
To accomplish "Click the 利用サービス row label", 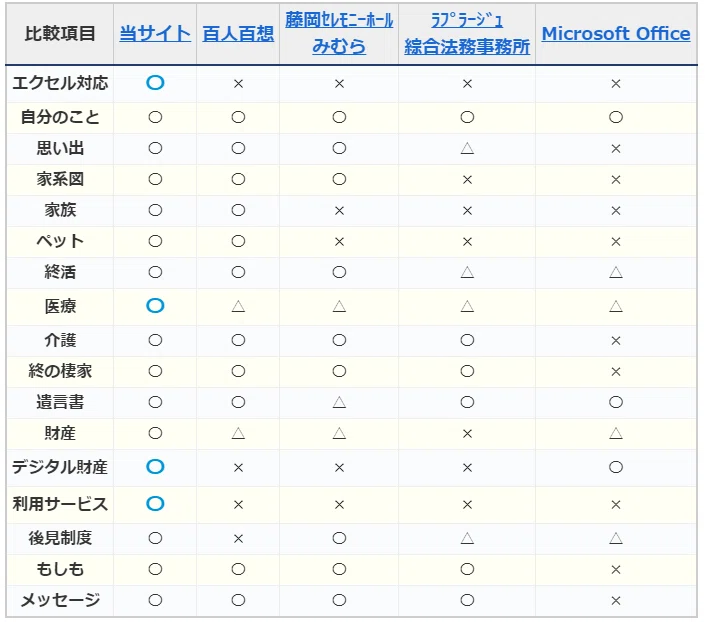I will click(x=60, y=504).
